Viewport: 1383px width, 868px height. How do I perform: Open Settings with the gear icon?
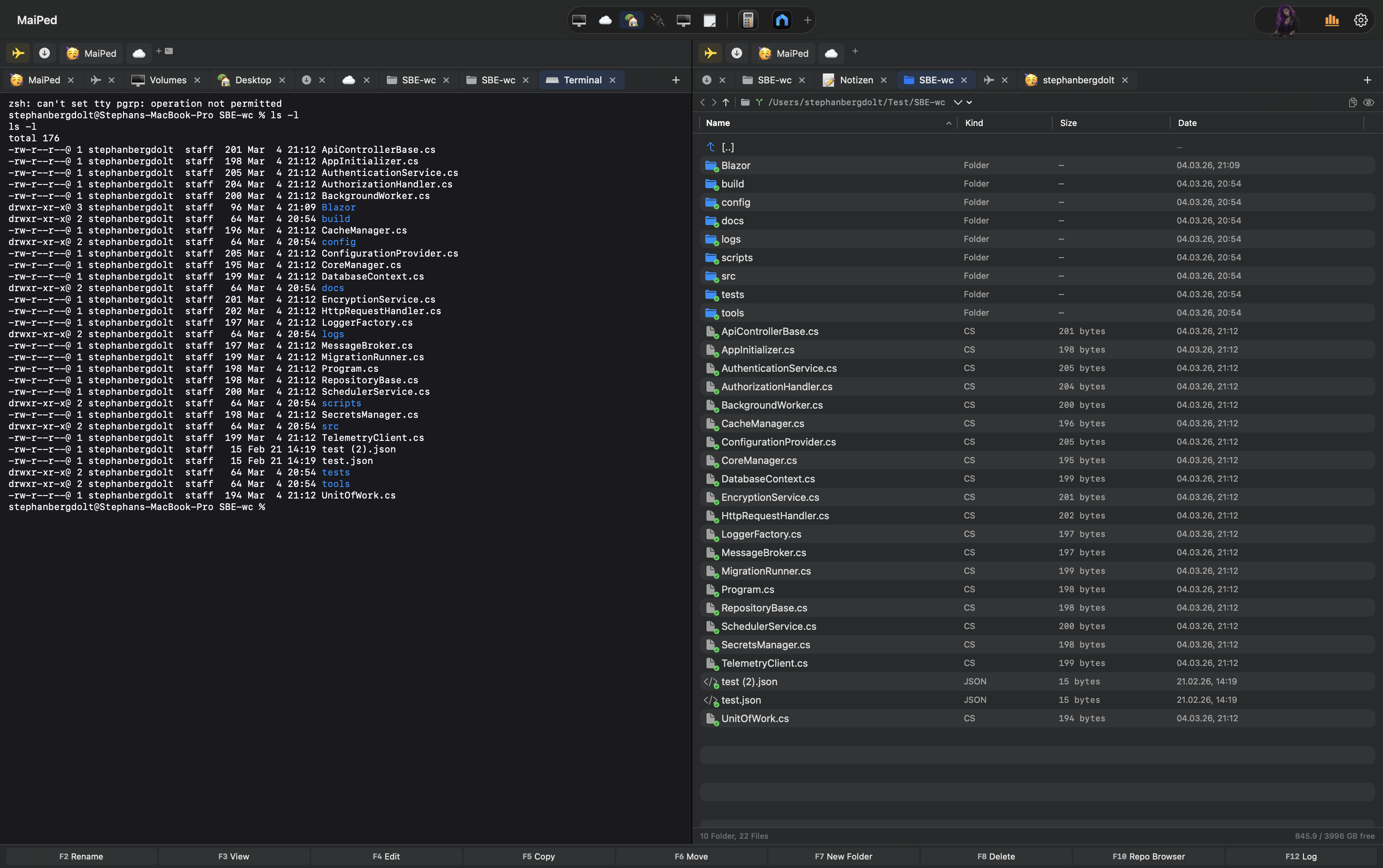[x=1360, y=20]
